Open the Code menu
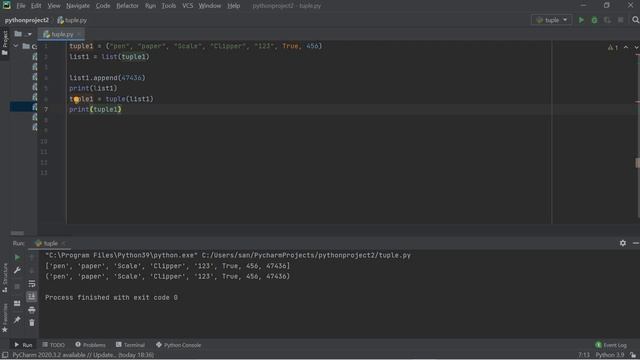Image resolution: width=640 pixels, height=360 pixels. click(103, 6)
